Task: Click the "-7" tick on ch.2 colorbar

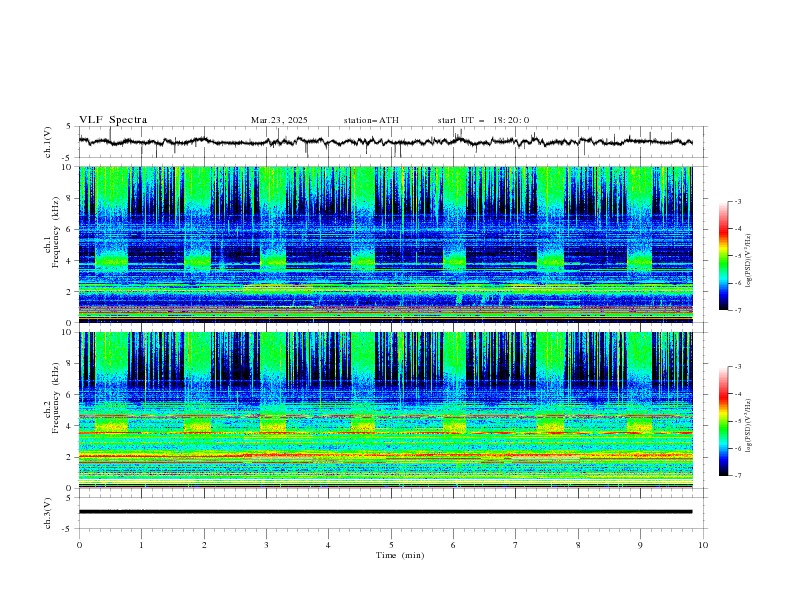Action: (x=738, y=476)
